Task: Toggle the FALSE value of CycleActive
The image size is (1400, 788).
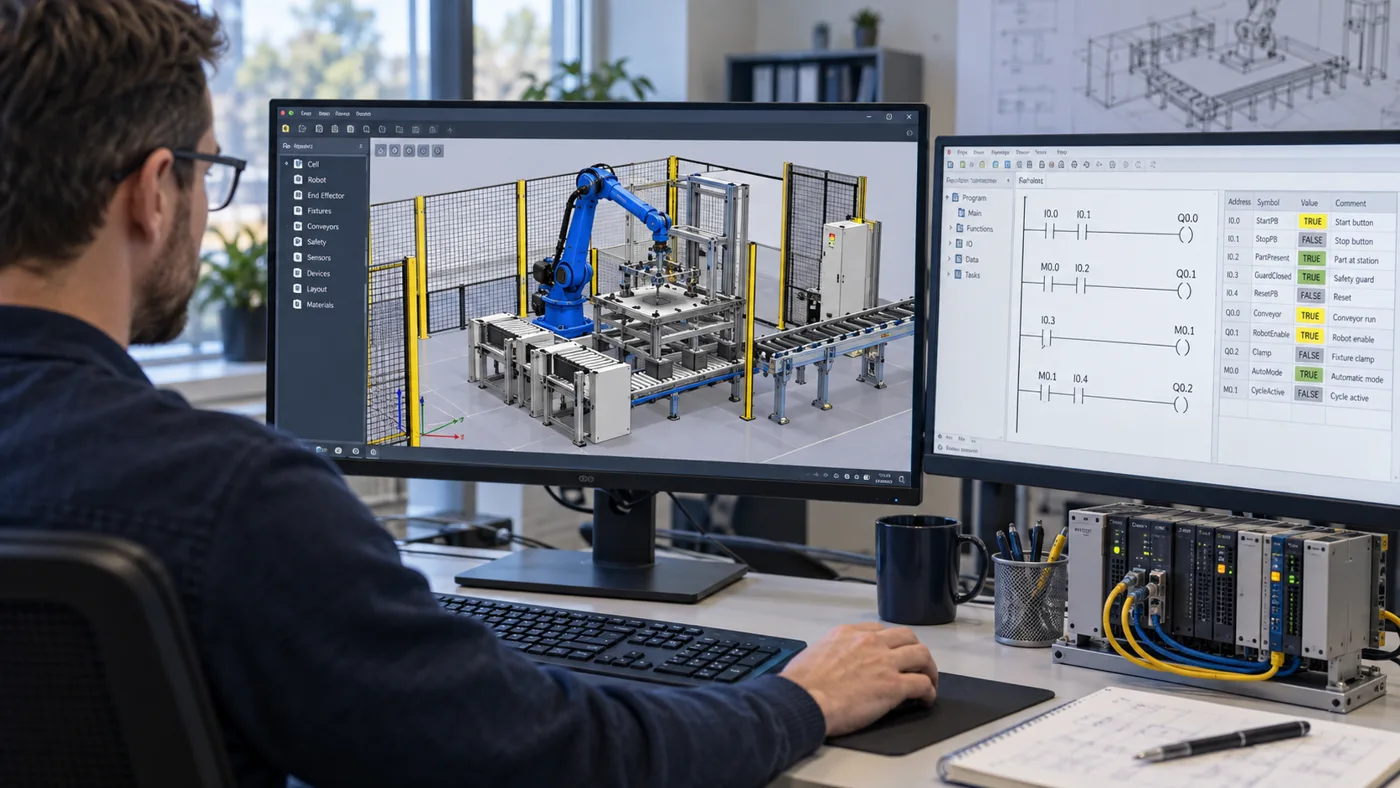Action: [x=1308, y=394]
